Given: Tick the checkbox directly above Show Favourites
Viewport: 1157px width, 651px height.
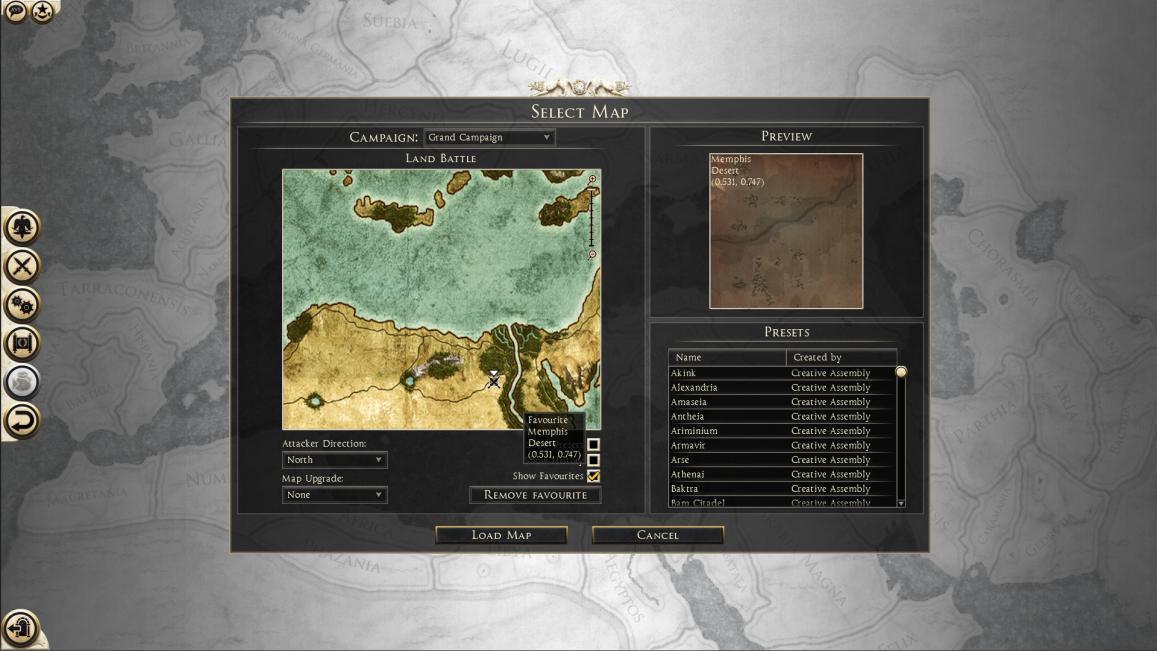Looking at the screenshot, I should pos(593,460).
